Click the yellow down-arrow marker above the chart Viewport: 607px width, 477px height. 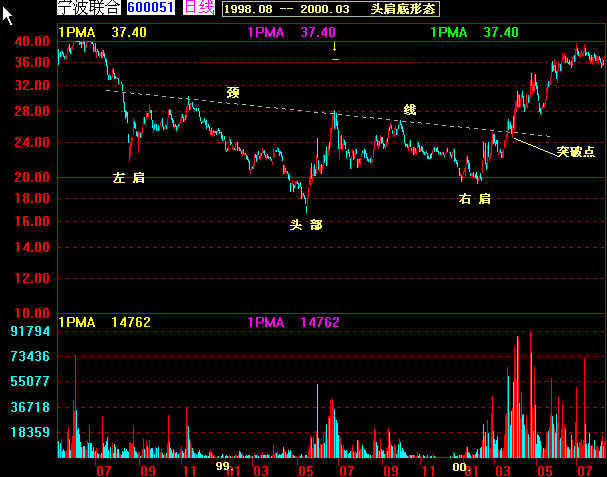[x=335, y=47]
